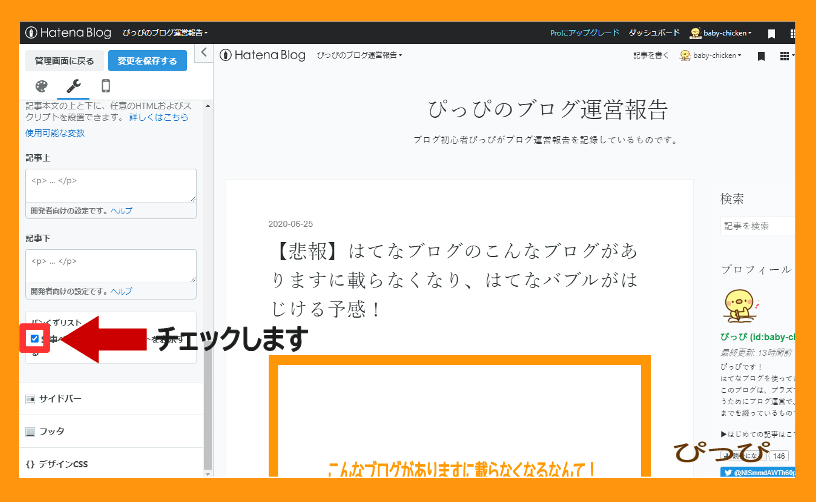Image resolution: width=816 pixels, height=502 pixels.
Task: Click the bookmark icon in the preview header
Action: coord(761,56)
